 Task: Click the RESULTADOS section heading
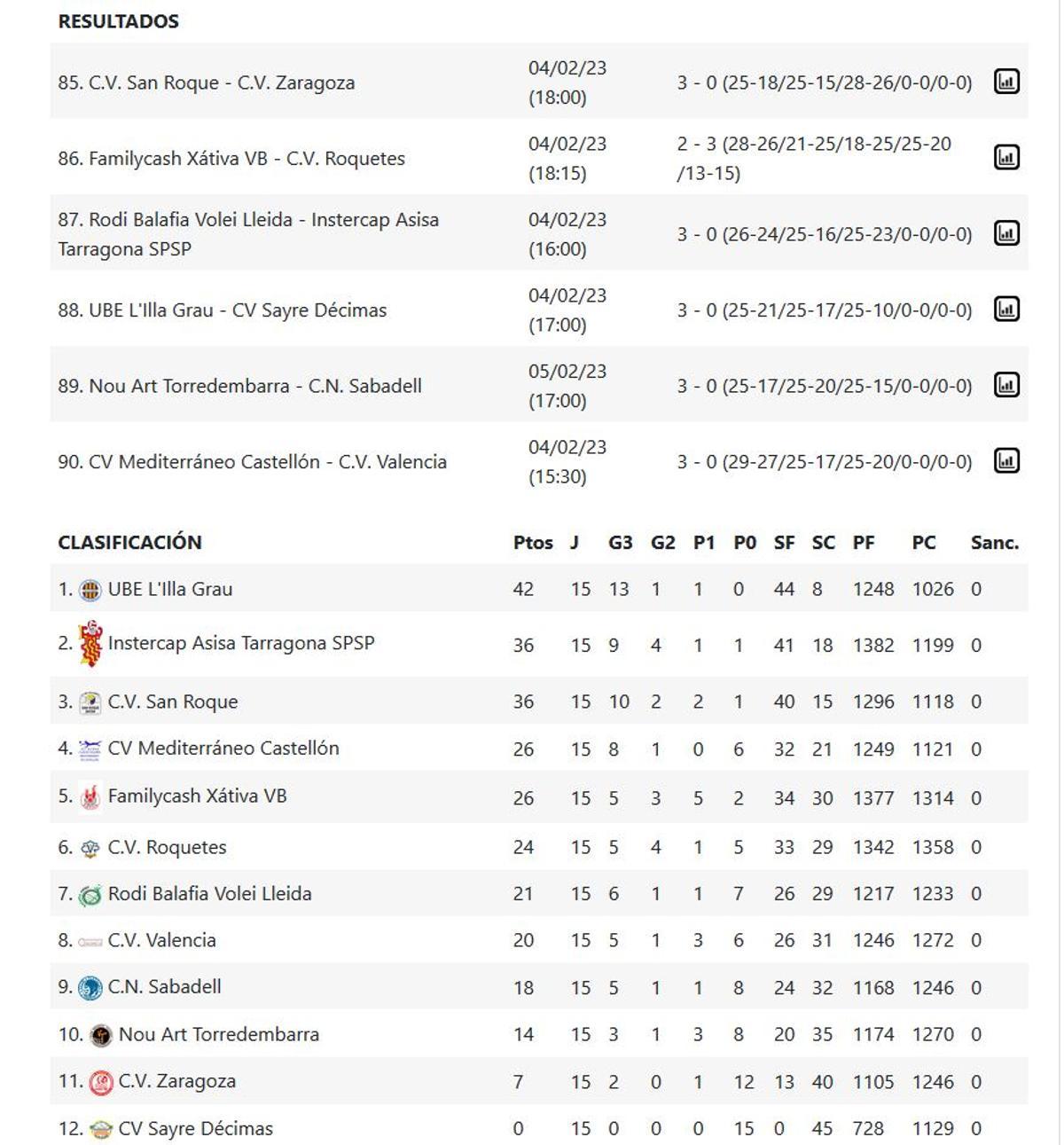[x=117, y=20]
